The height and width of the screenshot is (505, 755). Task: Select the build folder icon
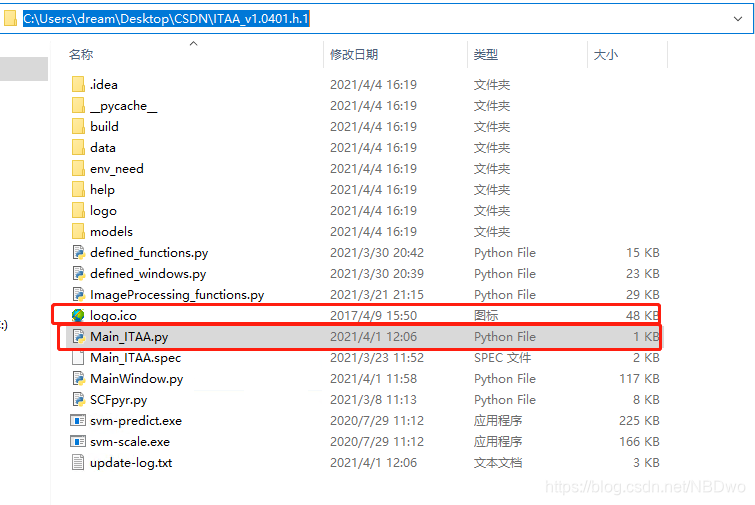[x=78, y=126]
